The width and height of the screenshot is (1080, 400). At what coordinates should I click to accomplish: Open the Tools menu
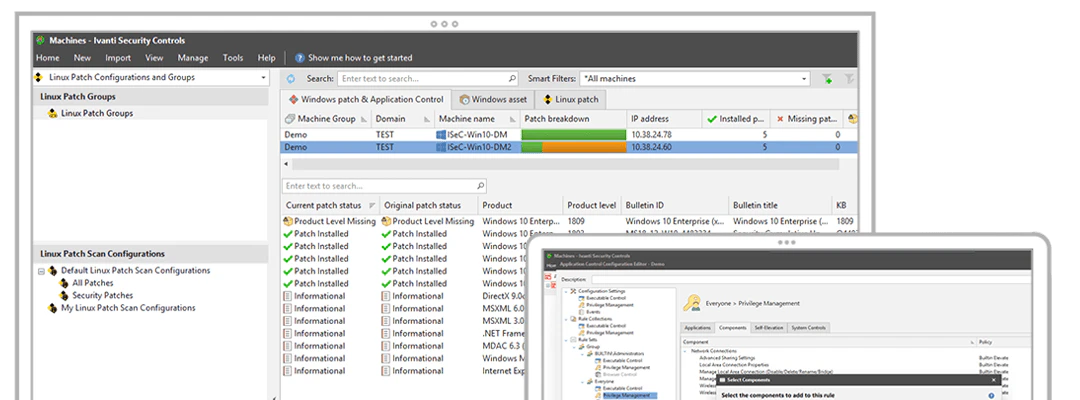pos(233,58)
